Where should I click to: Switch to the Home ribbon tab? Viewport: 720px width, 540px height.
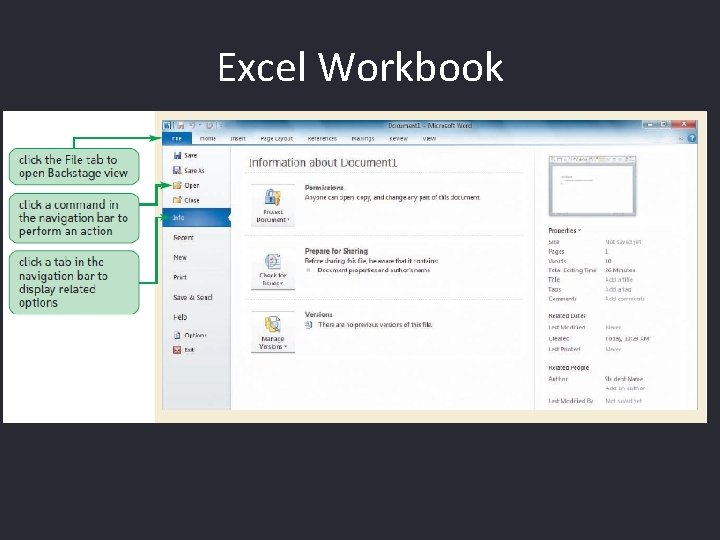click(208, 138)
